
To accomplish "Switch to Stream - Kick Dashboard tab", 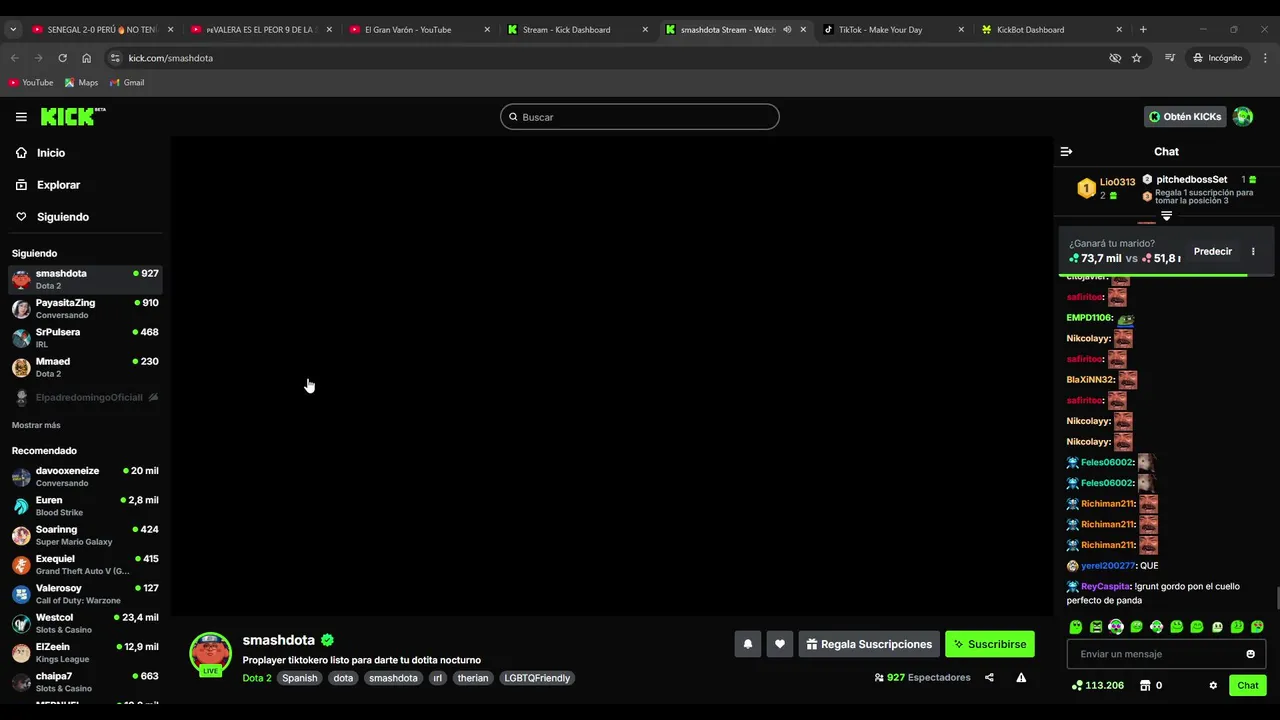I will tap(578, 30).
